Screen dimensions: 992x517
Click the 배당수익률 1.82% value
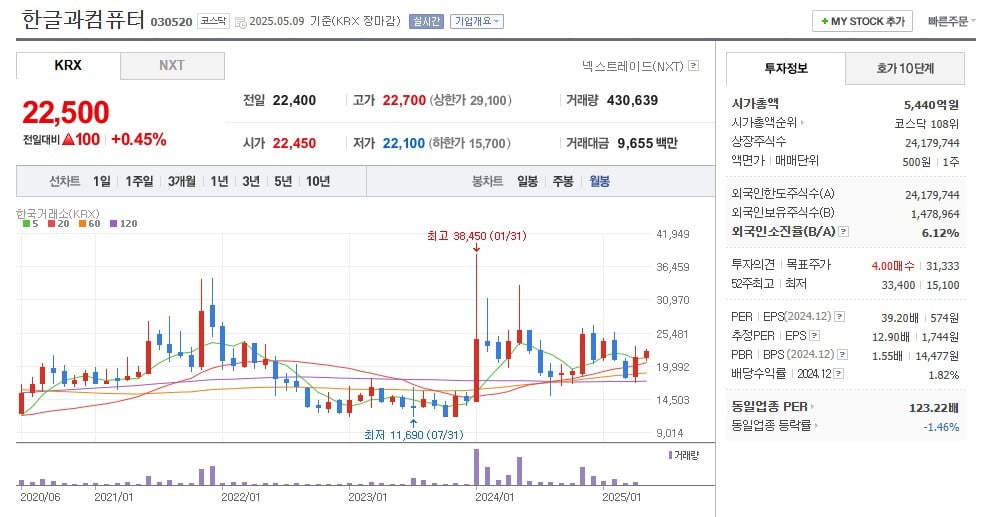[943, 375]
